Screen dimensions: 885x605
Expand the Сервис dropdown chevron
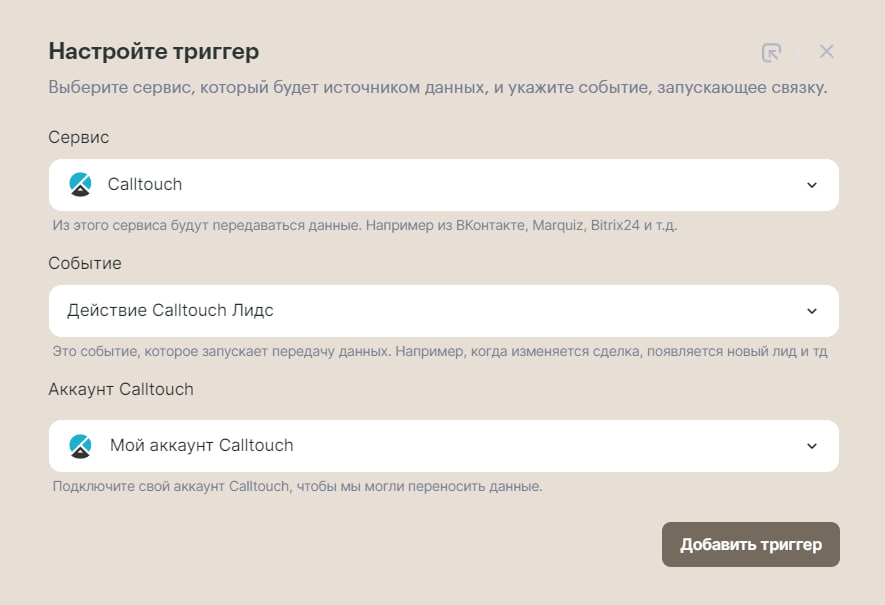click(x=812, y=185)
